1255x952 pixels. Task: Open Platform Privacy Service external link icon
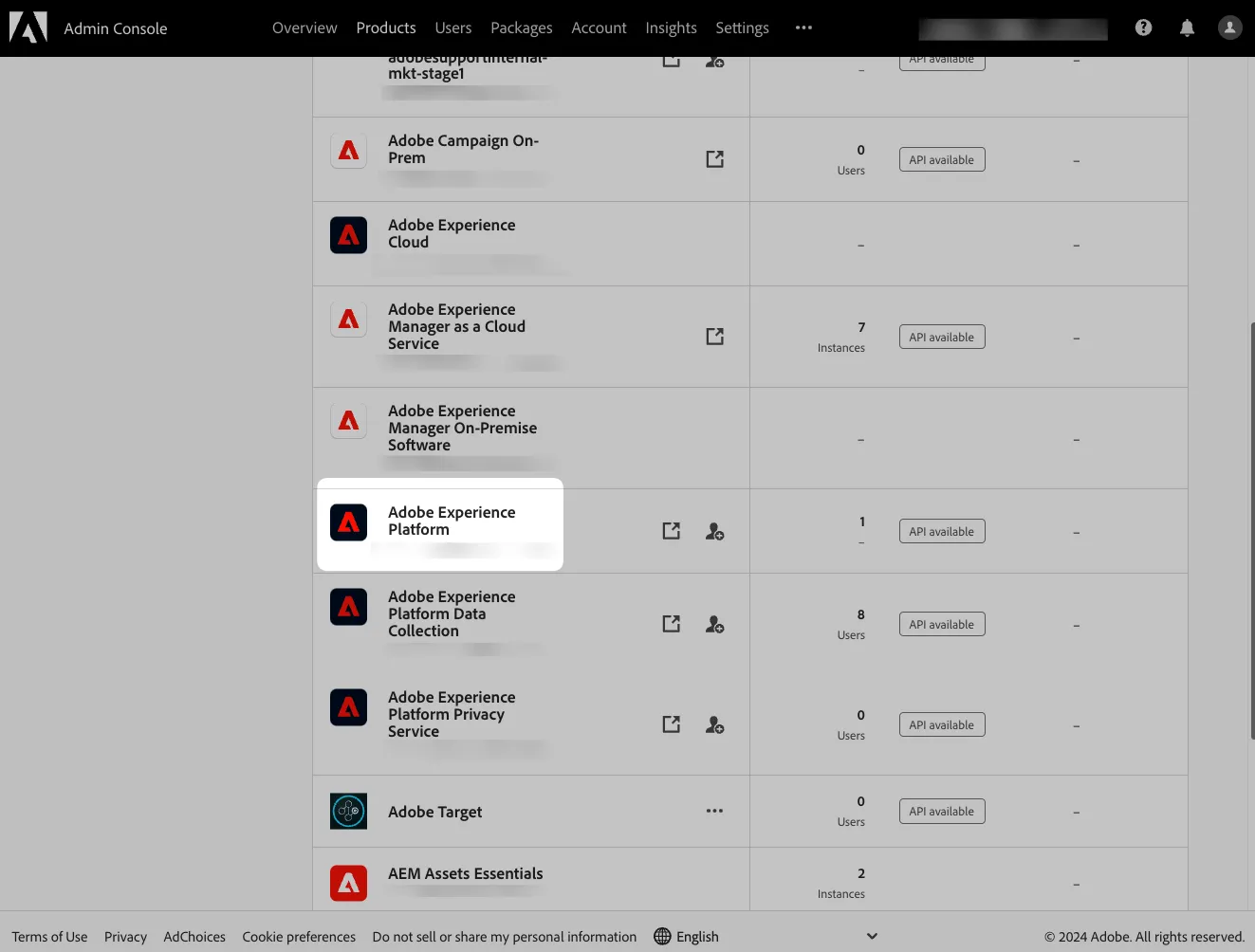(x=671, y=724)
